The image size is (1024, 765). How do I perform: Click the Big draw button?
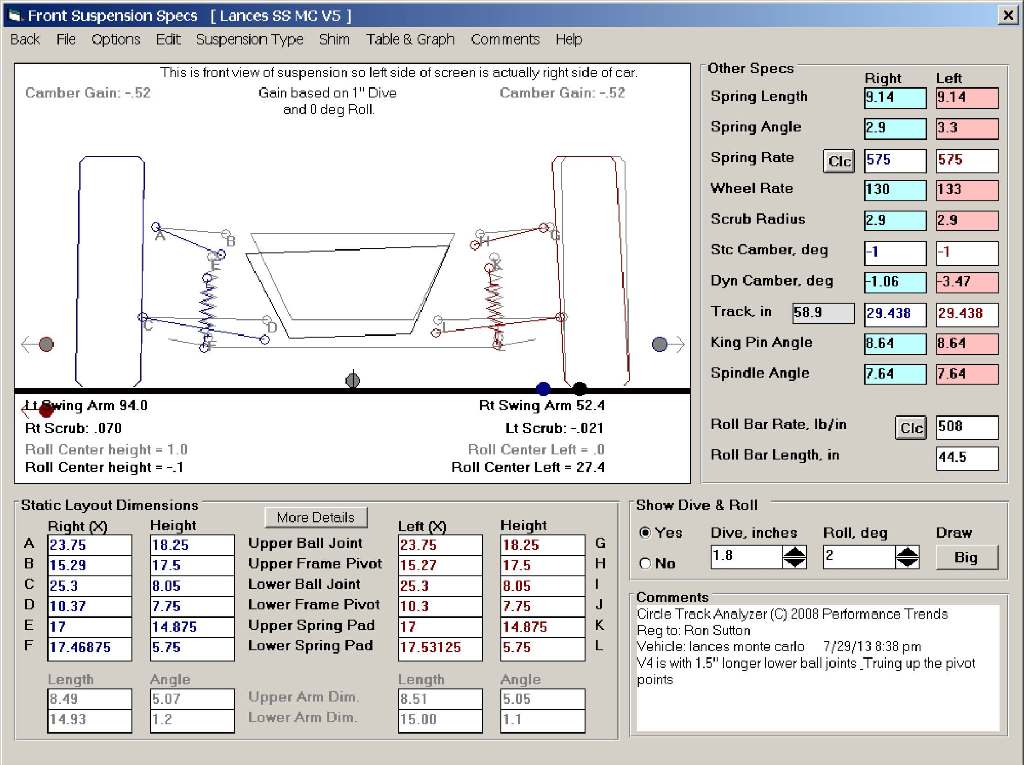click(x=967, y=557)
